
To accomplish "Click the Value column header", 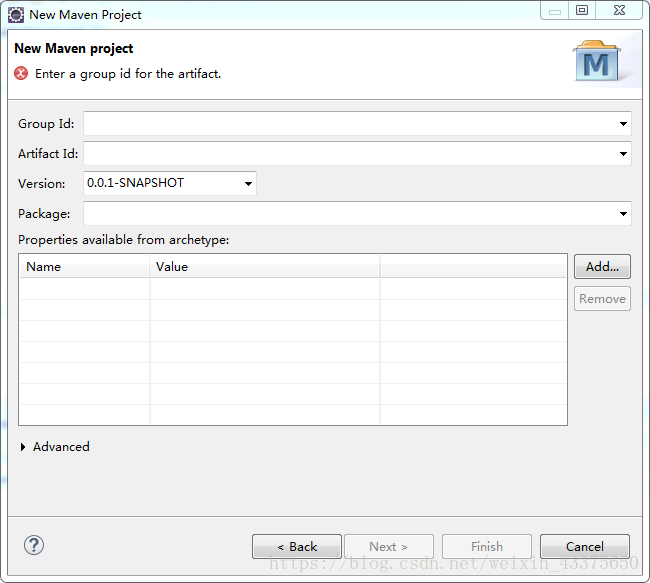I will coord(264,267).
